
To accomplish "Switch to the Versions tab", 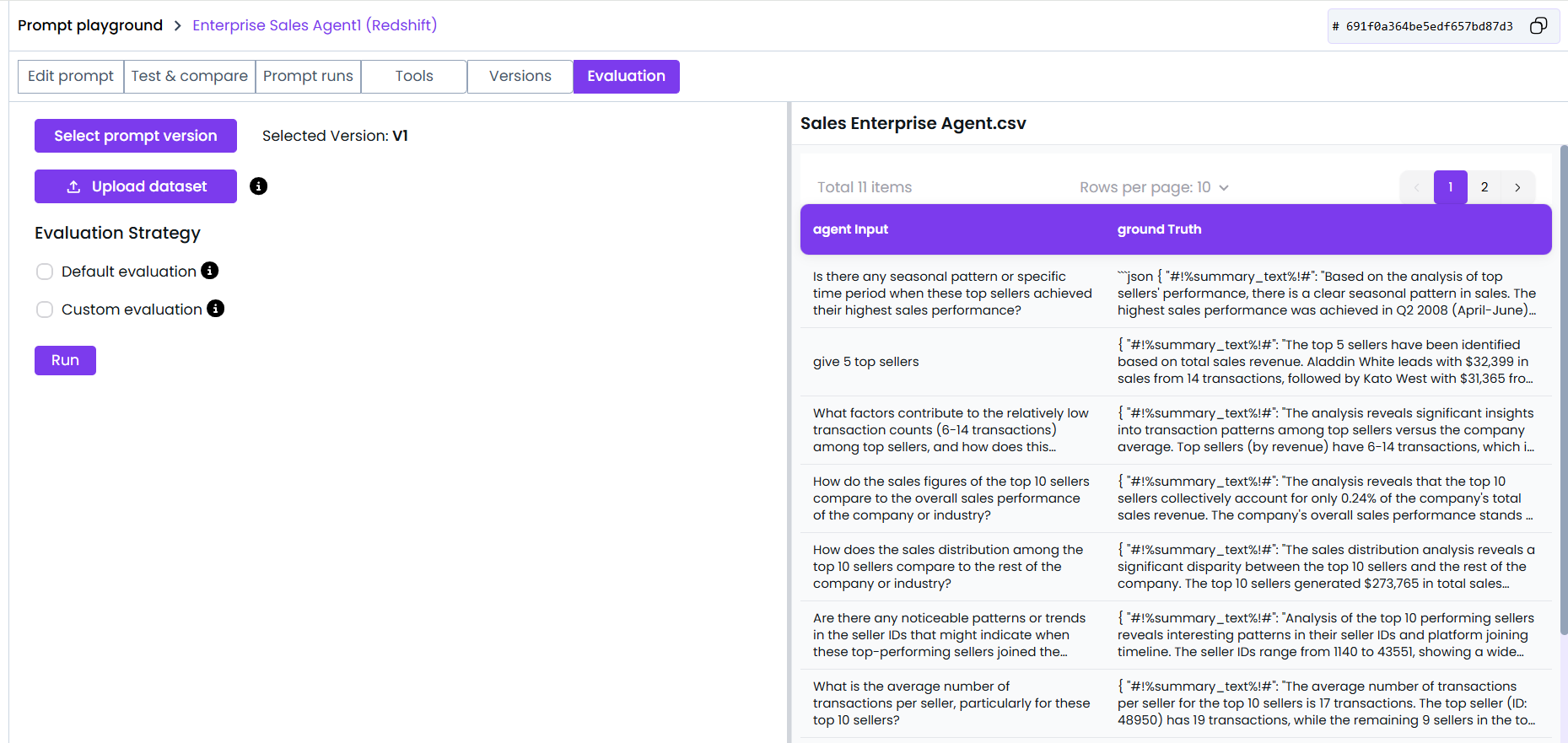I will (x=520, y=76).
